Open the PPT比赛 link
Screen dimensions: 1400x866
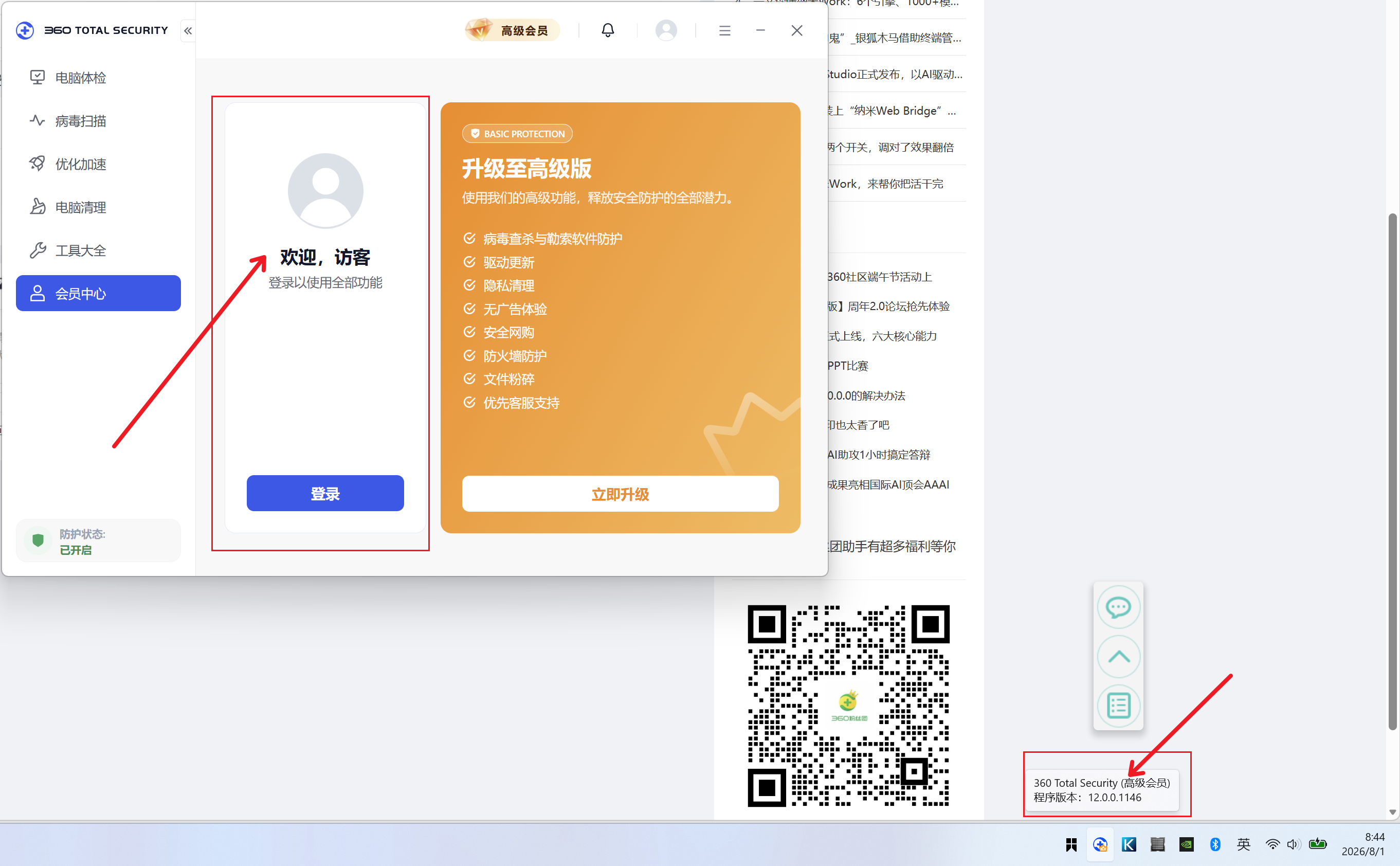(x=847, y=366)
